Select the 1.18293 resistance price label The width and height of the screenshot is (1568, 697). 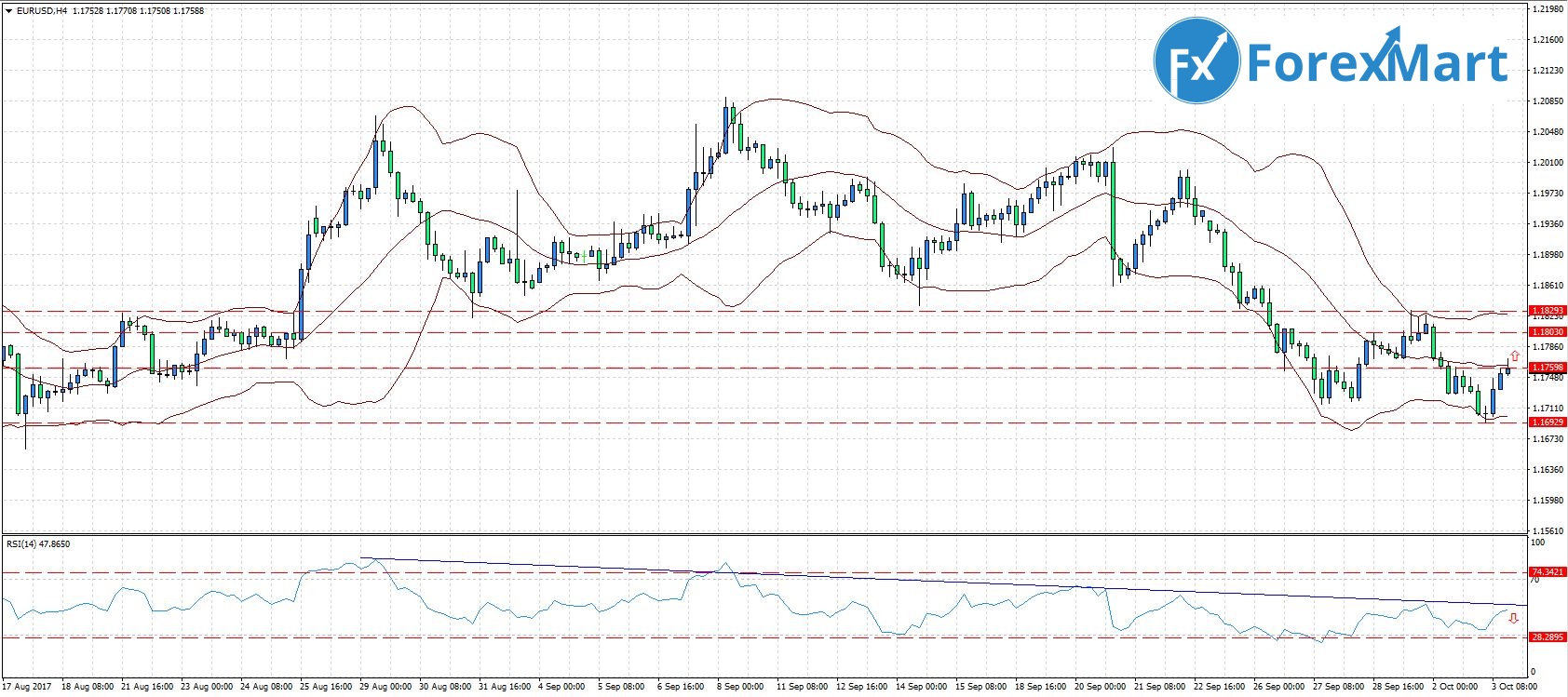pyautogui.click(x=1547, y=310)
